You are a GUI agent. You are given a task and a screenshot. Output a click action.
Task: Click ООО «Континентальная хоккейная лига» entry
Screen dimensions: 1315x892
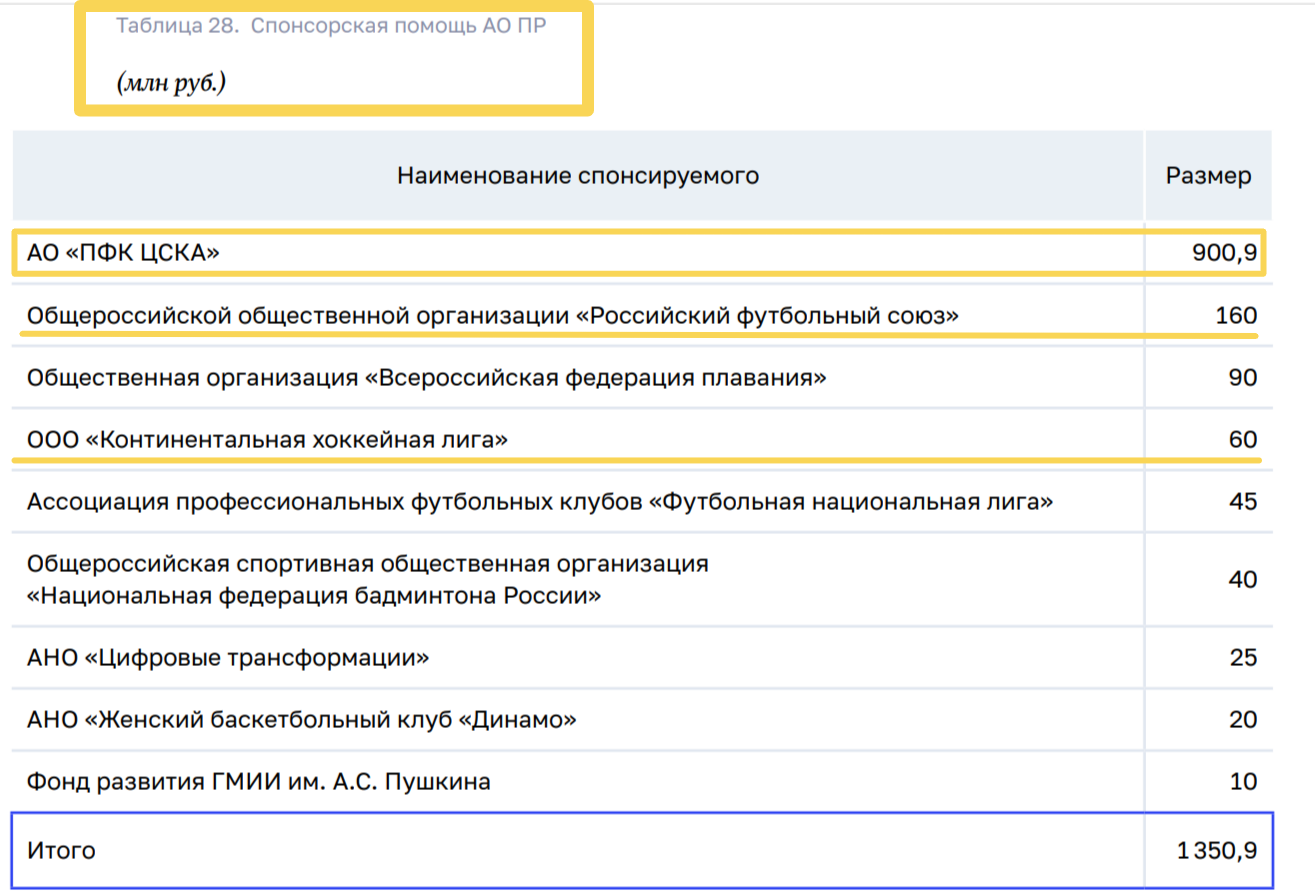268,439
